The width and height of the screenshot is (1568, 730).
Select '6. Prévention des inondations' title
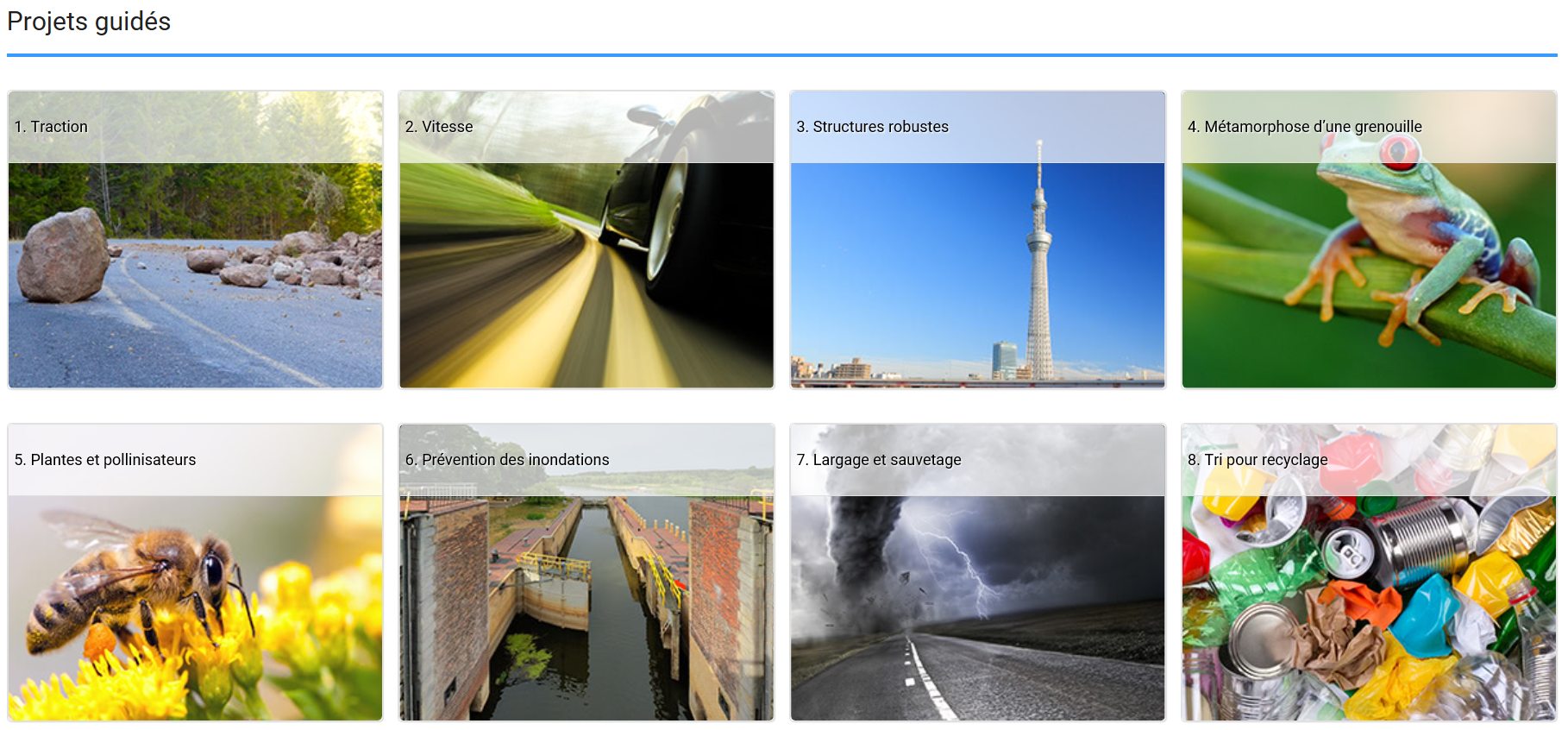click(x=507, y=460)
